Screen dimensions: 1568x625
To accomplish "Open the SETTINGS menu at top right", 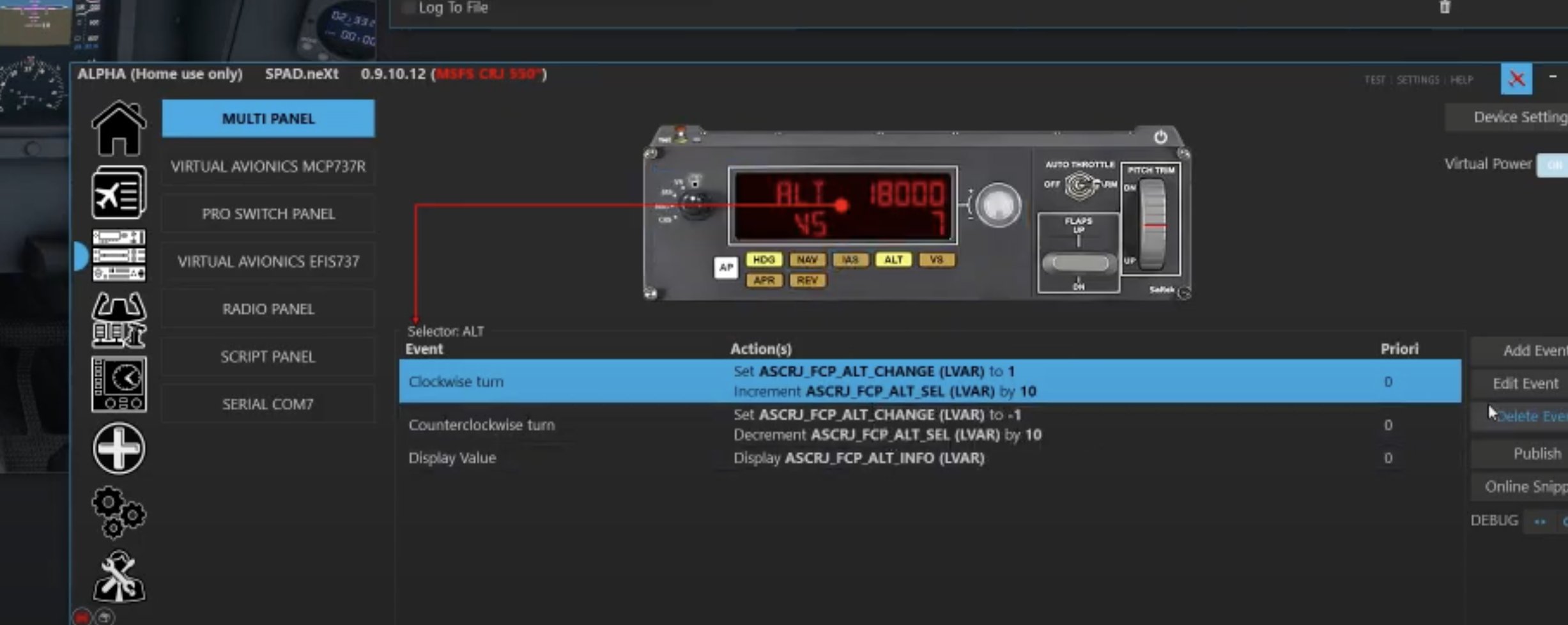I will click(x=1417, y=79).
